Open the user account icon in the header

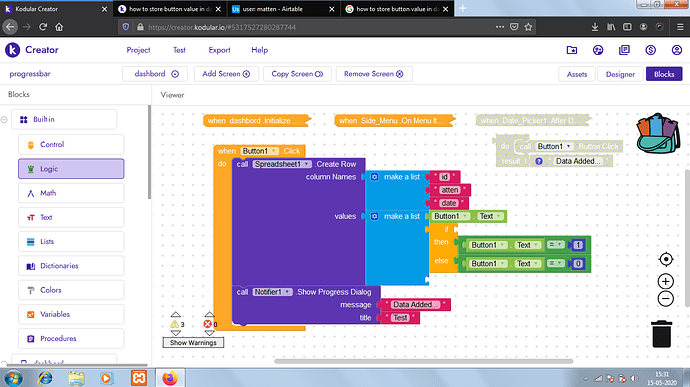[676, 50]
